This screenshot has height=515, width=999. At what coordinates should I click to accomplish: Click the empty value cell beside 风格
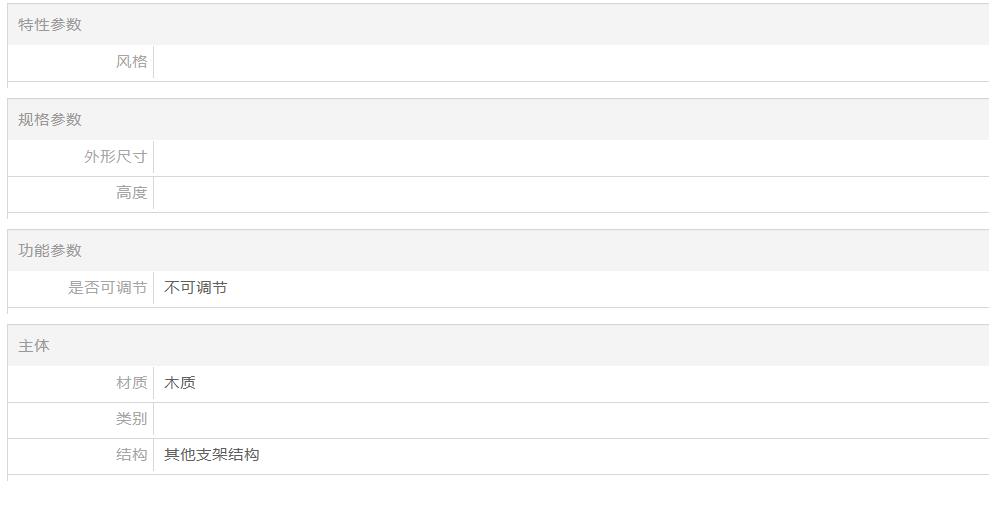(x=570, y=62)
